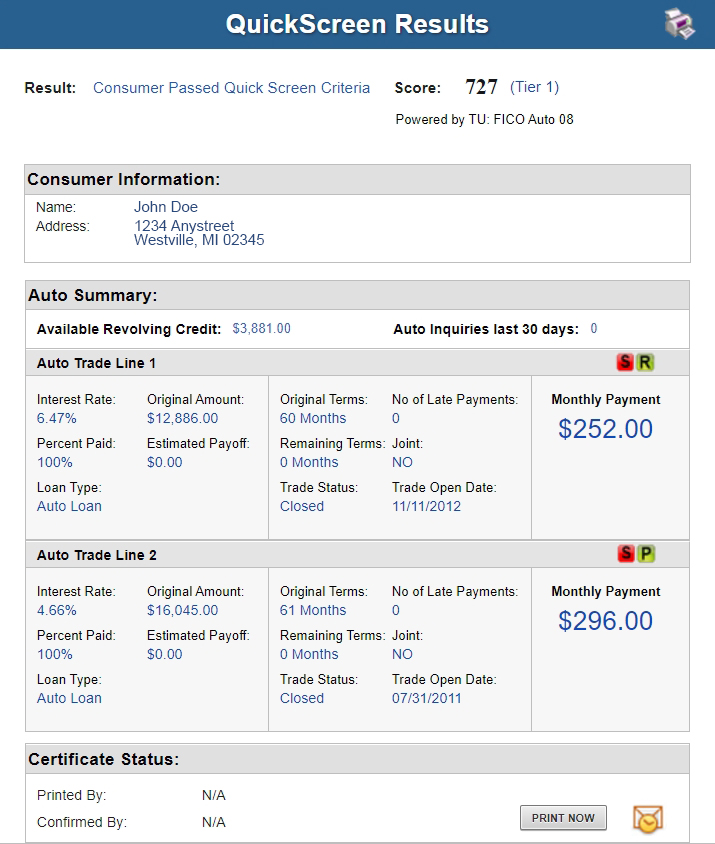Click the green P badge on Trade Line 2

click(x=646, y=553)
